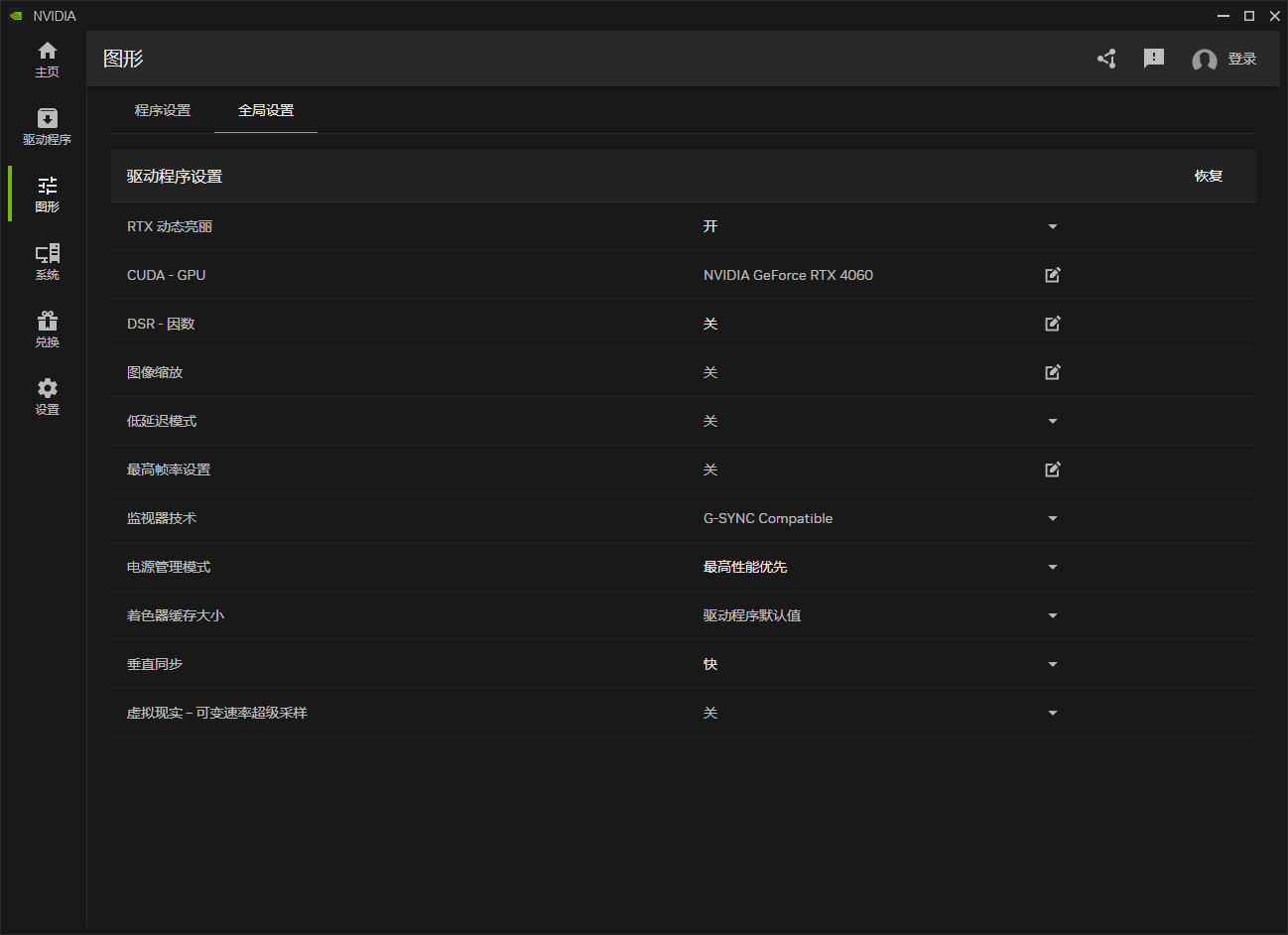Expand the 低延迟模式 dropdown
Screen dimensions: 1288x935
pos(1053,421)
